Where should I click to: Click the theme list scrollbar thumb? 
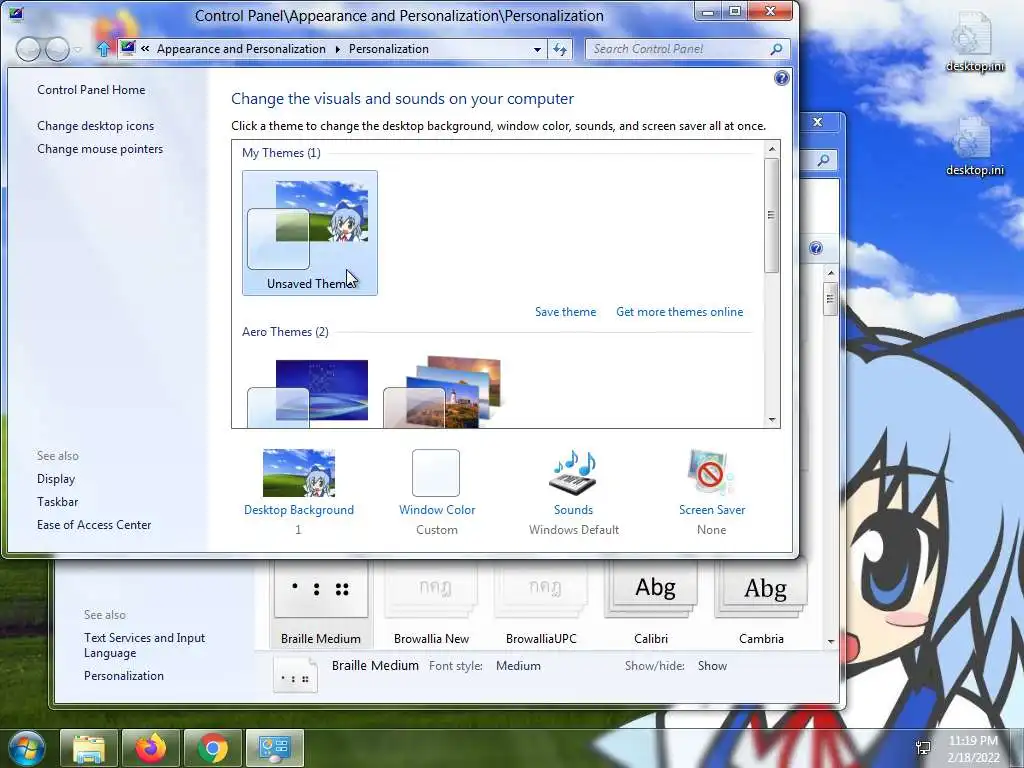point(771,215)
